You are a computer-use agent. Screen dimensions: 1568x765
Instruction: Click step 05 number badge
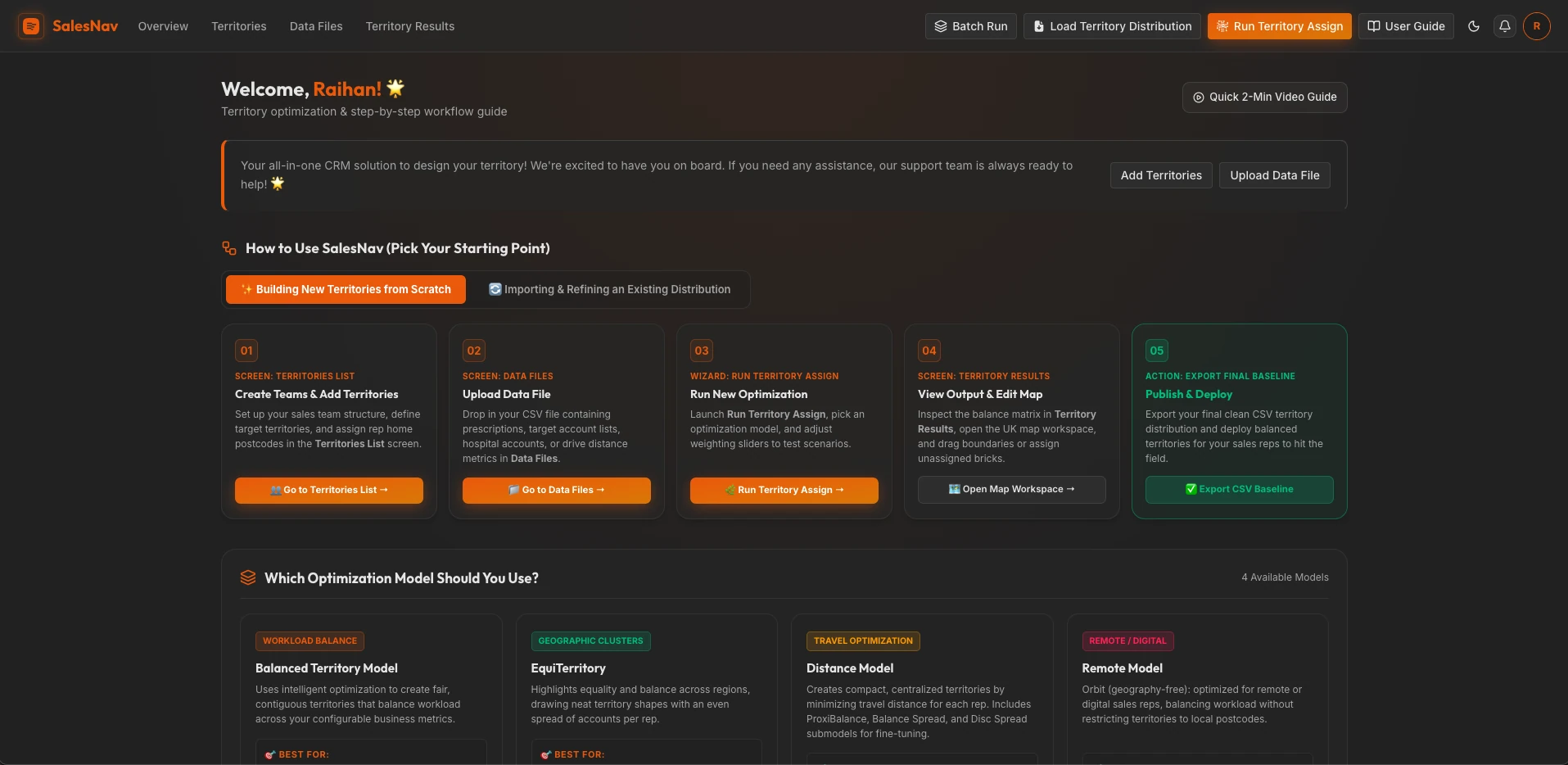(x=1157, y=351)
